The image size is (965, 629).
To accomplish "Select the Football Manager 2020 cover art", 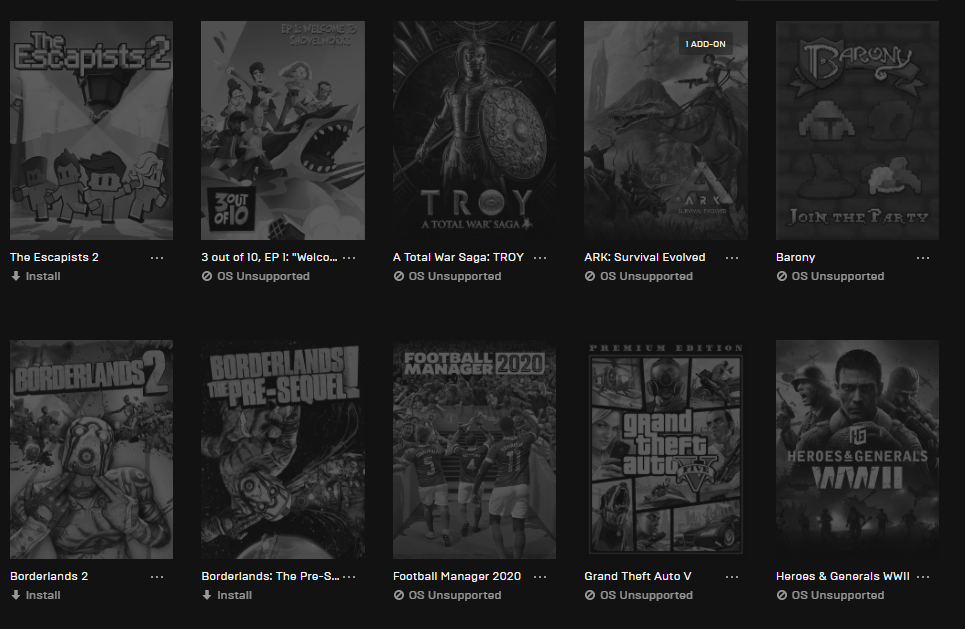I will (474, 449).
